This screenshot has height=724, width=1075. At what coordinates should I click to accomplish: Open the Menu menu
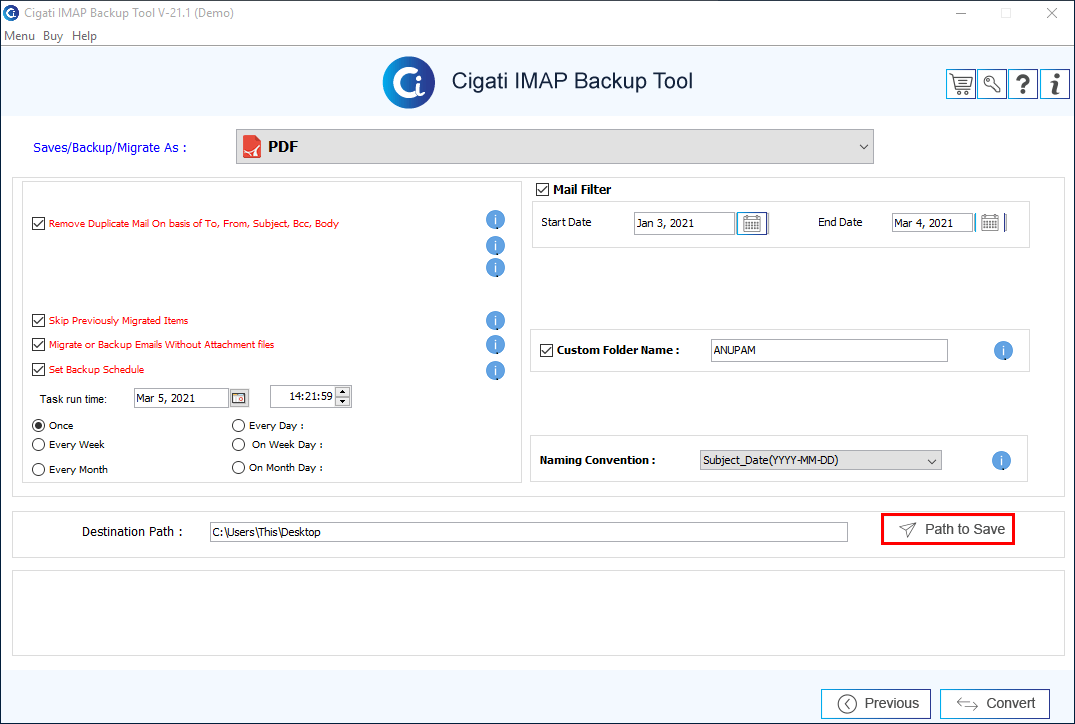click(x=19, y=36)
